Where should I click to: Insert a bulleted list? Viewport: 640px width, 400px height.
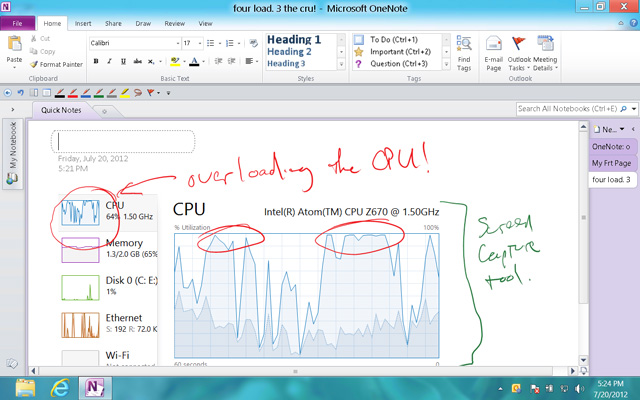coord(211,43)
